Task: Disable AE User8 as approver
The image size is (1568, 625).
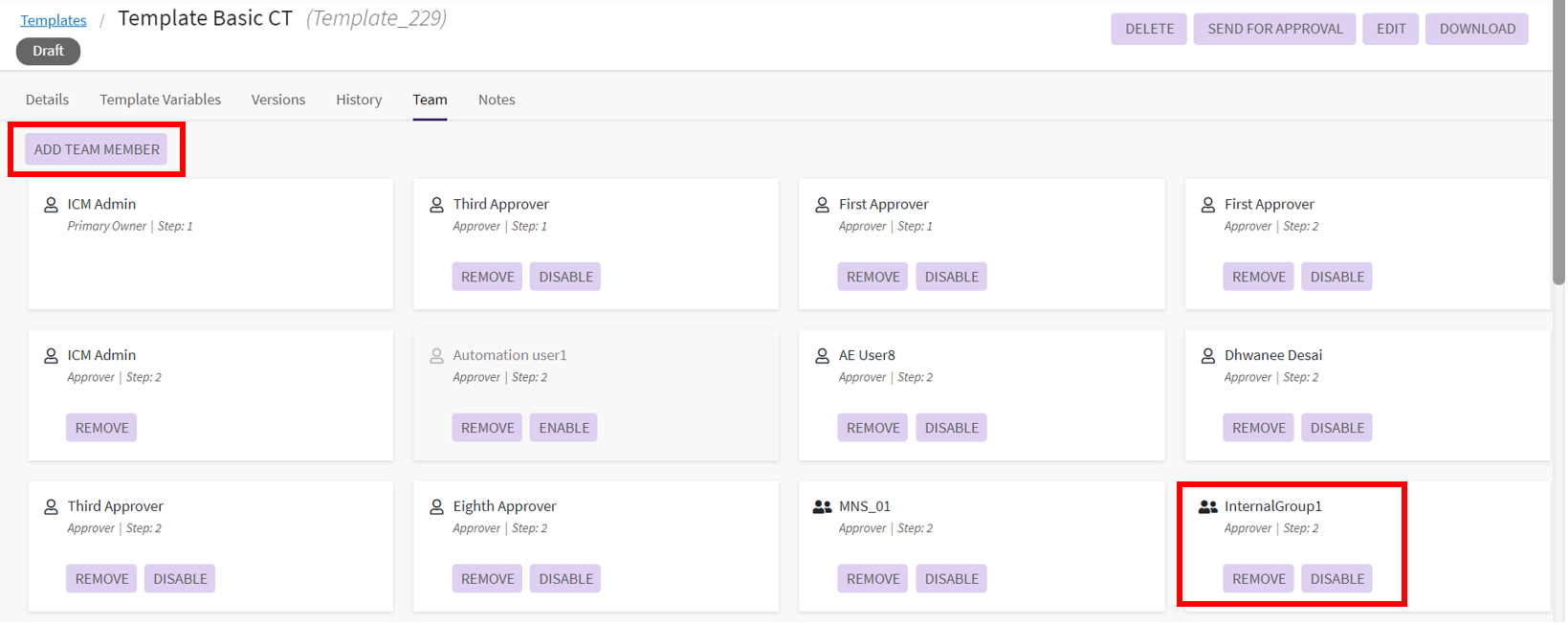Action: (x=951, y=428)
